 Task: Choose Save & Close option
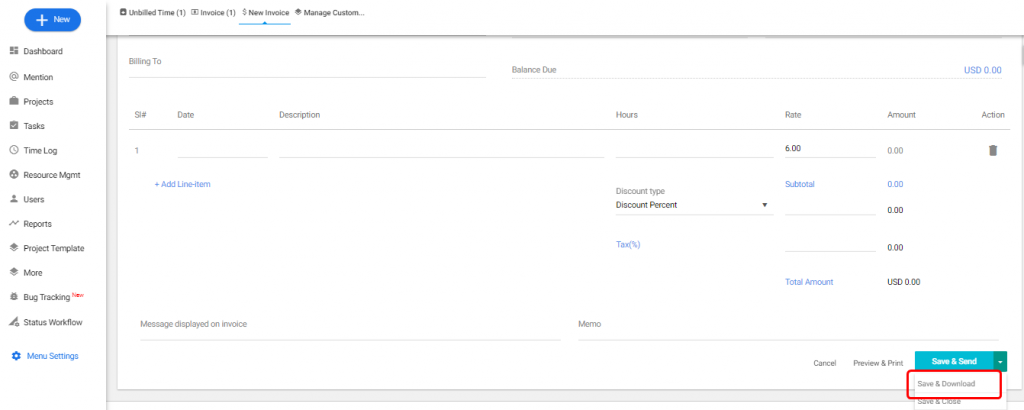[939, 402]
